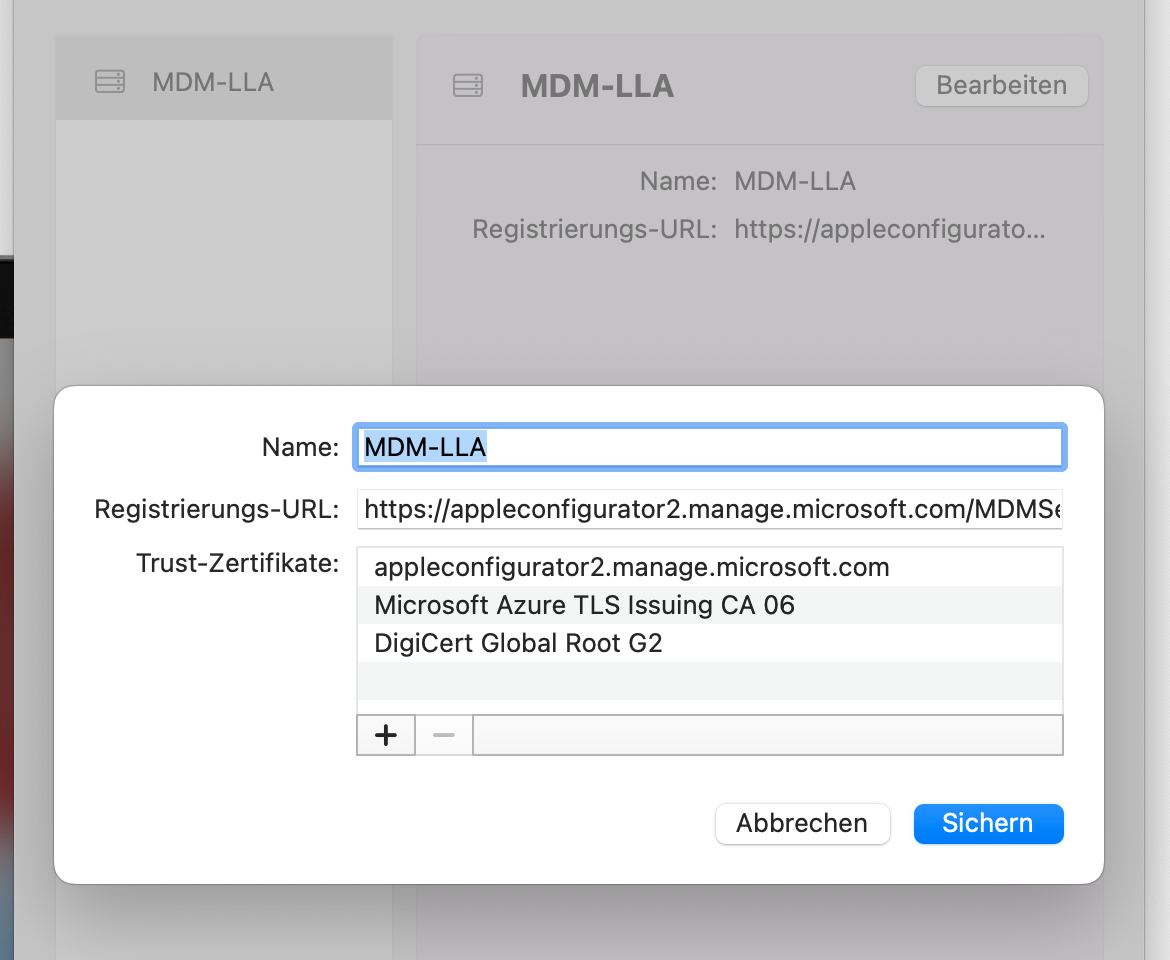Viewport: 1170px width, 960px height.
Task: Click the server icon beside MDM-LLA in sidebar
Action: coord(110,82)
